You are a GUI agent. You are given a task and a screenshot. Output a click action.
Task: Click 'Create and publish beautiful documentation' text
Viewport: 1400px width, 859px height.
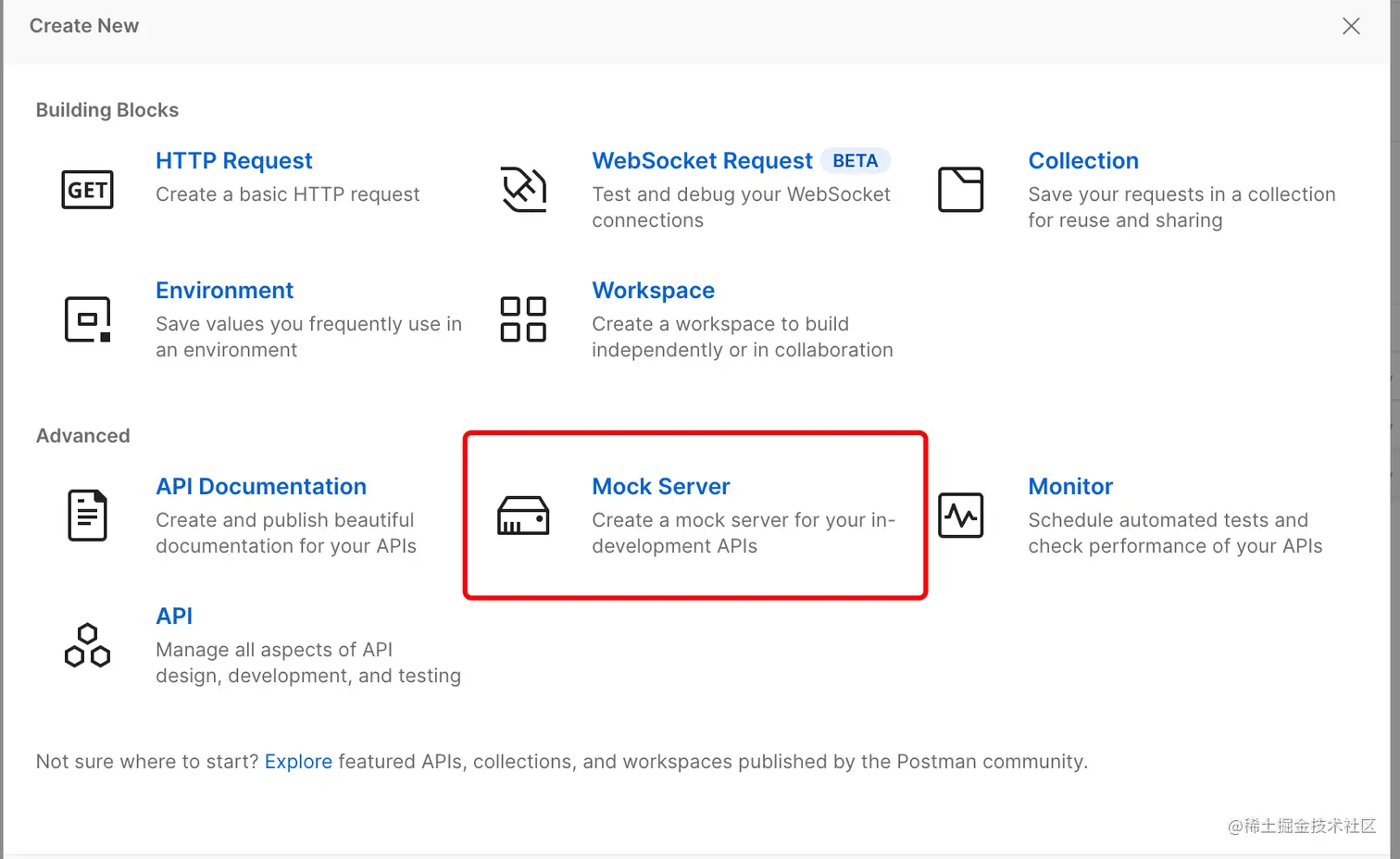click(286, 533)
